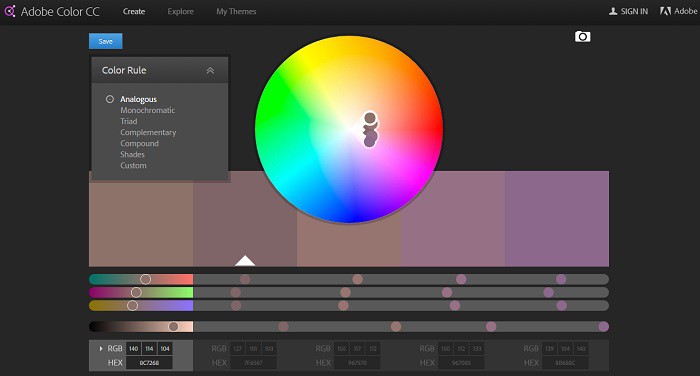Screen dimensions: 700x376
Task: Click the fifth swatch's red value 139
Action: (550, 349)
